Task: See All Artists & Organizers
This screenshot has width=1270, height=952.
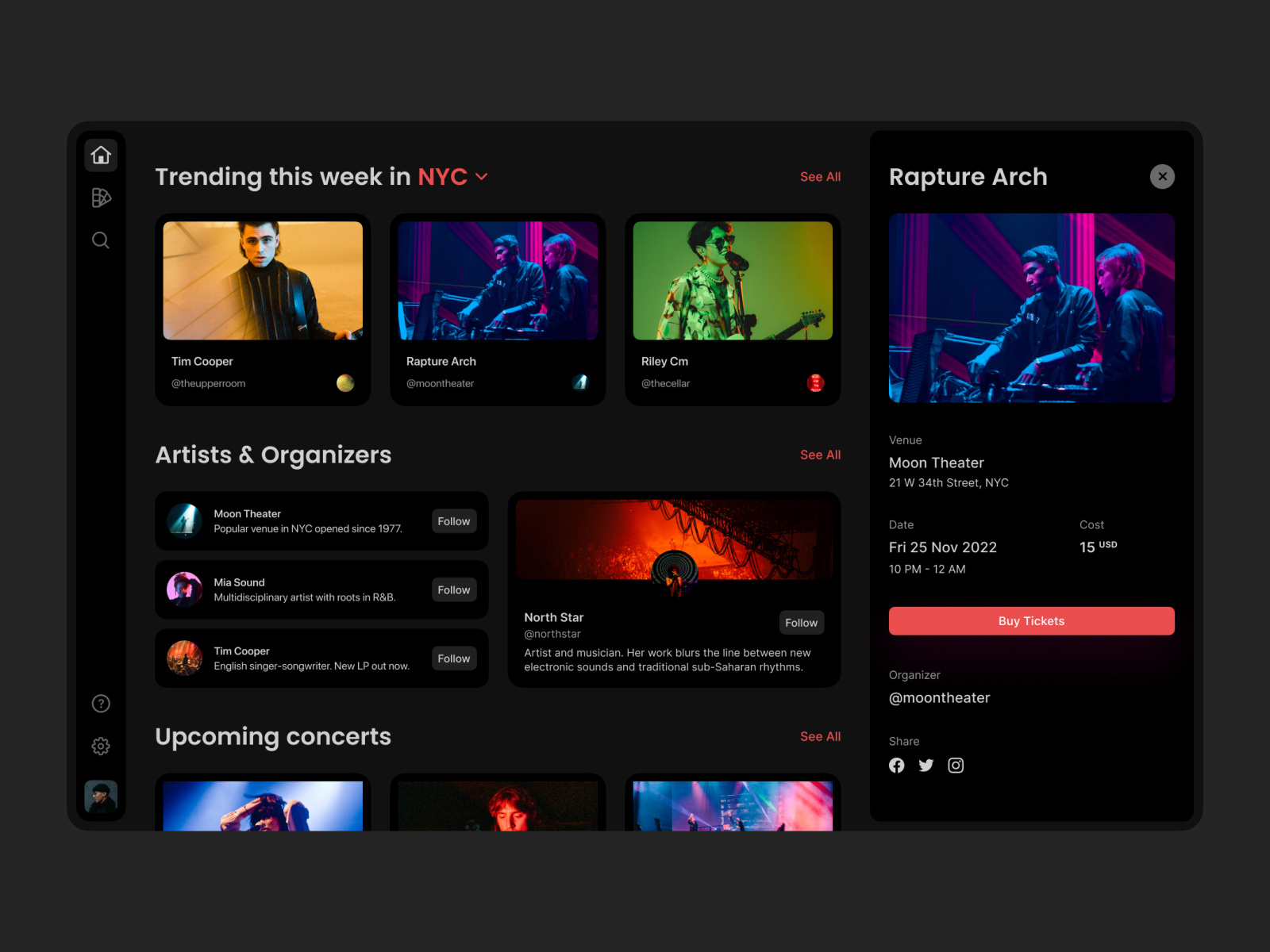Action: [820, 455]
